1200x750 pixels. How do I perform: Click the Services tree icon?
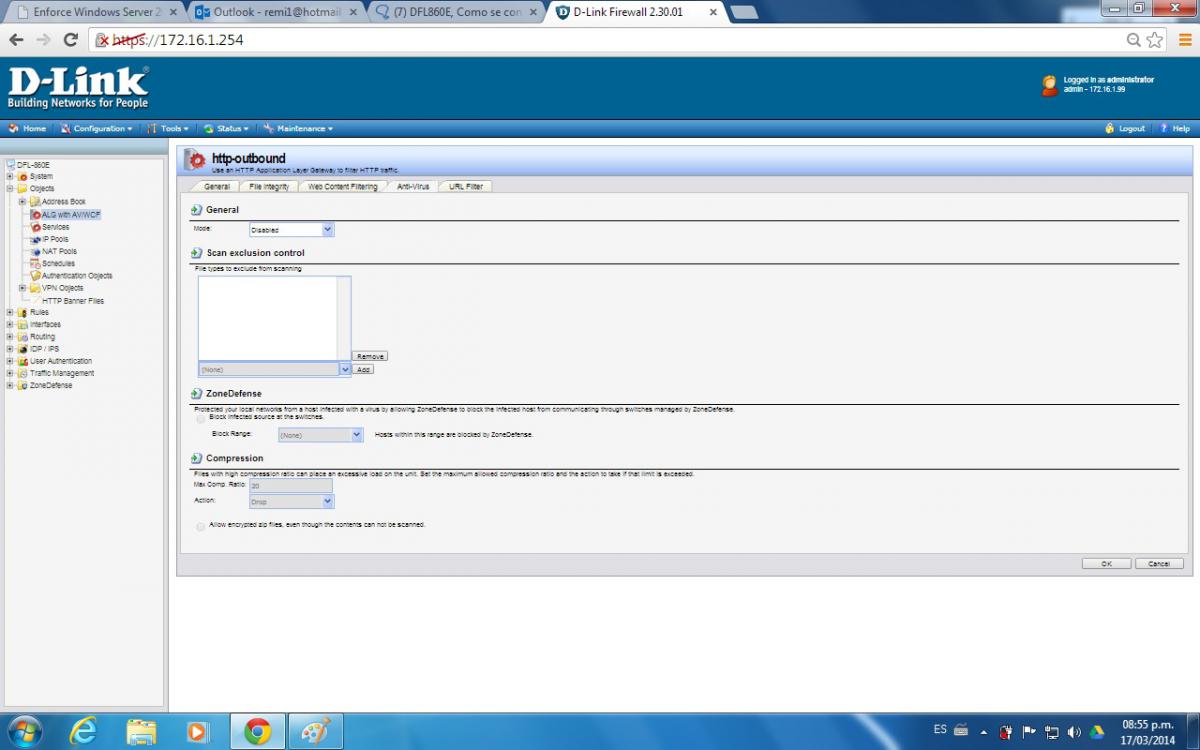coord(35,227)
